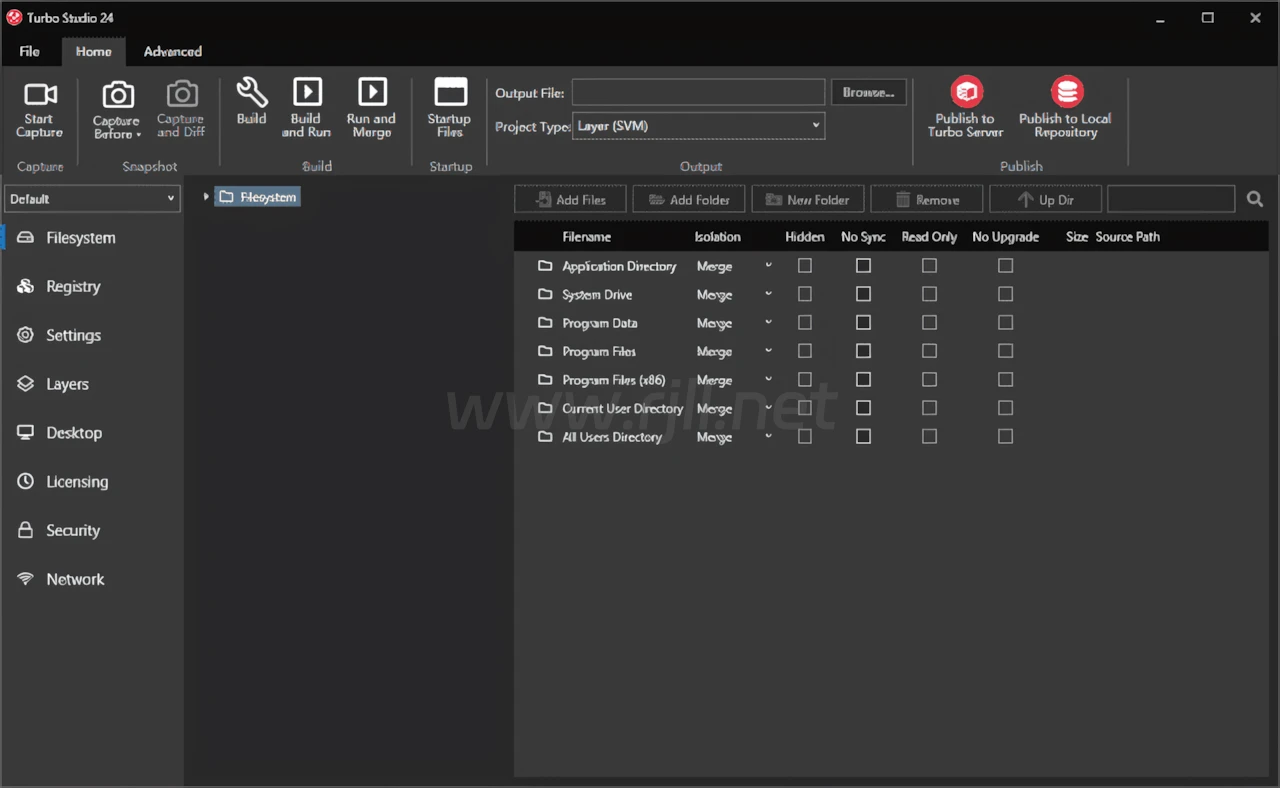
Task: Toggle Hidden checkbox for Application Directory
Action: pyautogui.click(x=805, y=266)
